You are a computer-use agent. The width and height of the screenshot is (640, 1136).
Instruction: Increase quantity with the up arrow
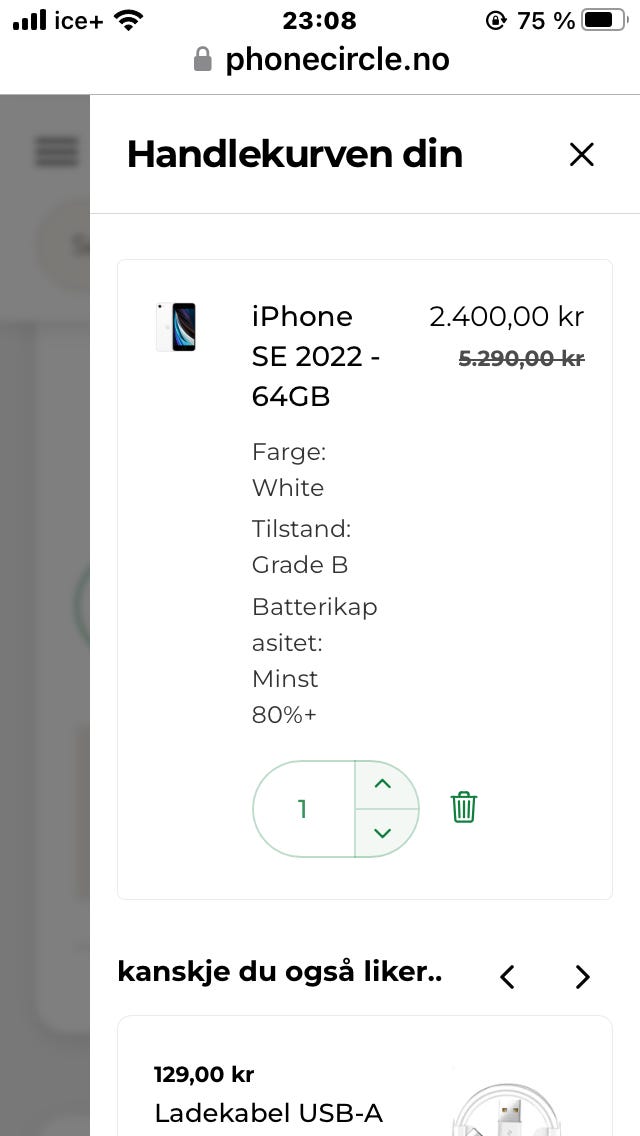(382, 784)
